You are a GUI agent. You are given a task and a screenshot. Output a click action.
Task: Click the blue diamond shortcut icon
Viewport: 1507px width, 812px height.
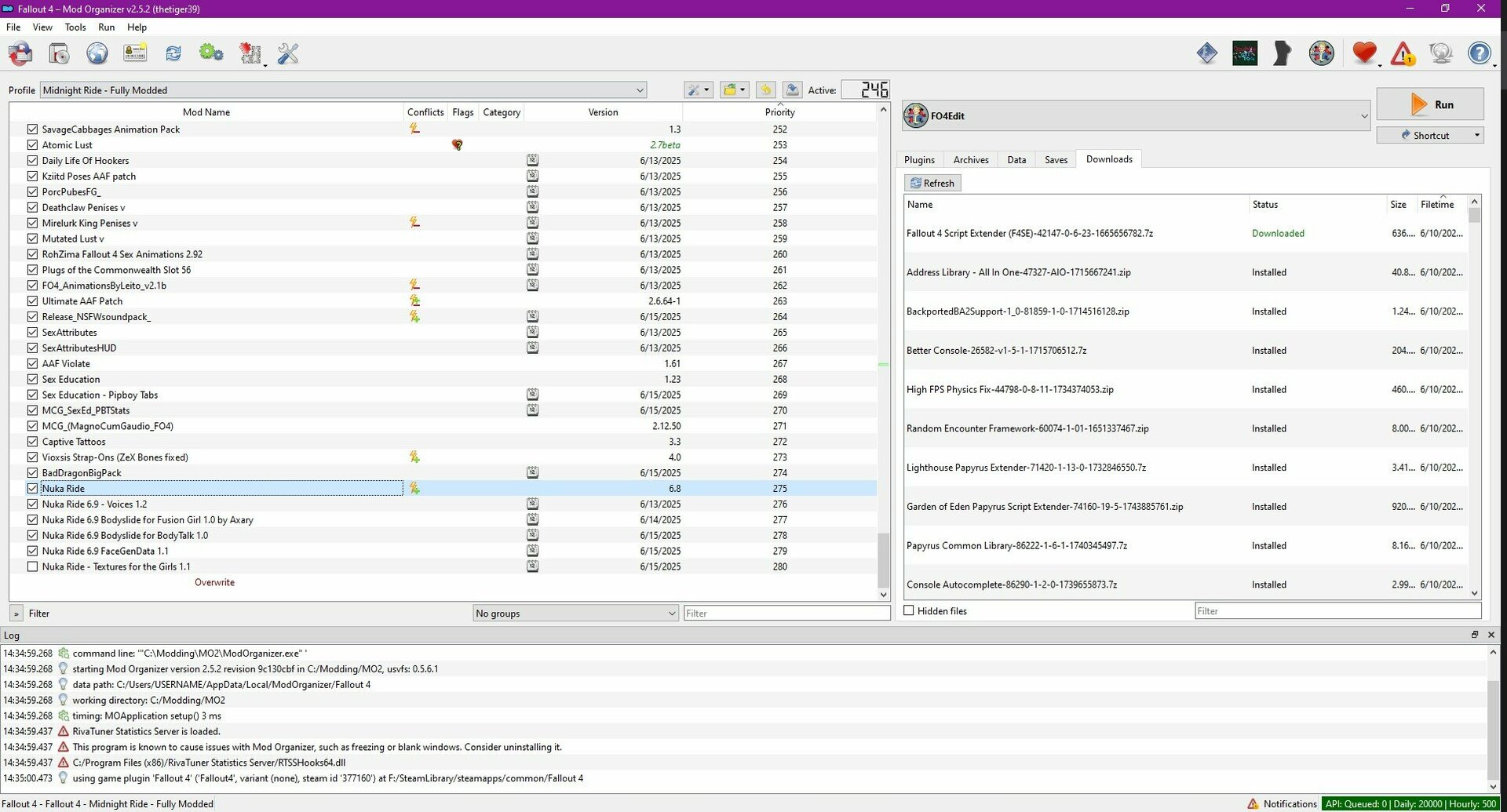coord(1207,53)
